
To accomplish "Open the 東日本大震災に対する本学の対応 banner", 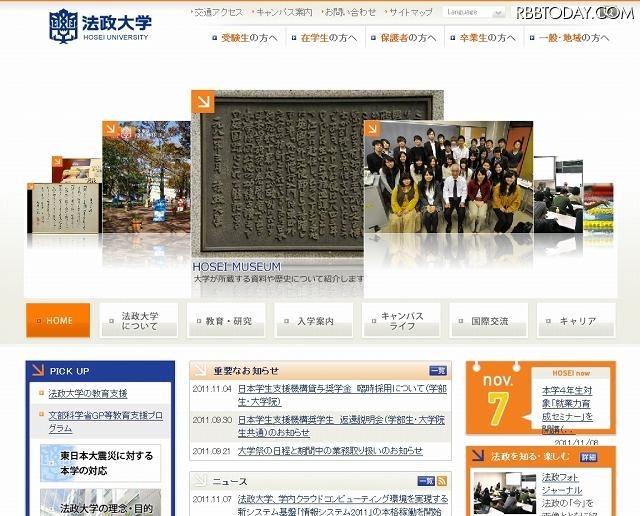I will tap(100, 463).
